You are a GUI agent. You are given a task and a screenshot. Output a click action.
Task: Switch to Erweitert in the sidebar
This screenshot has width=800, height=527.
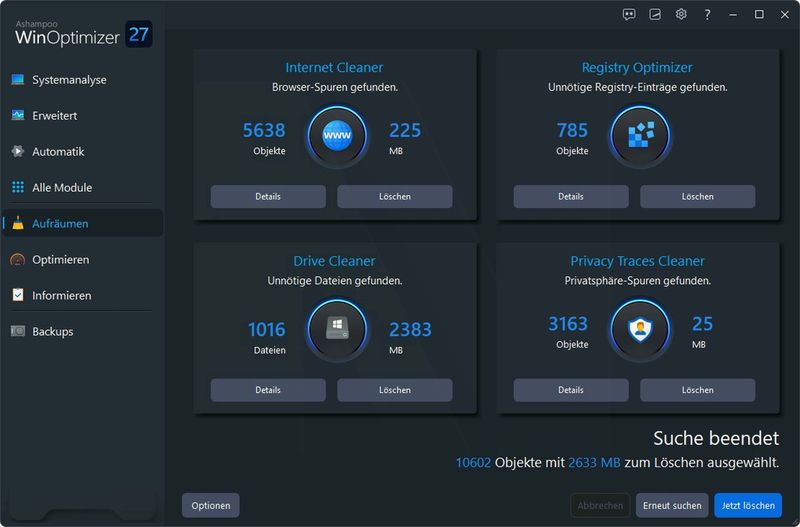(x=54, y=116)
